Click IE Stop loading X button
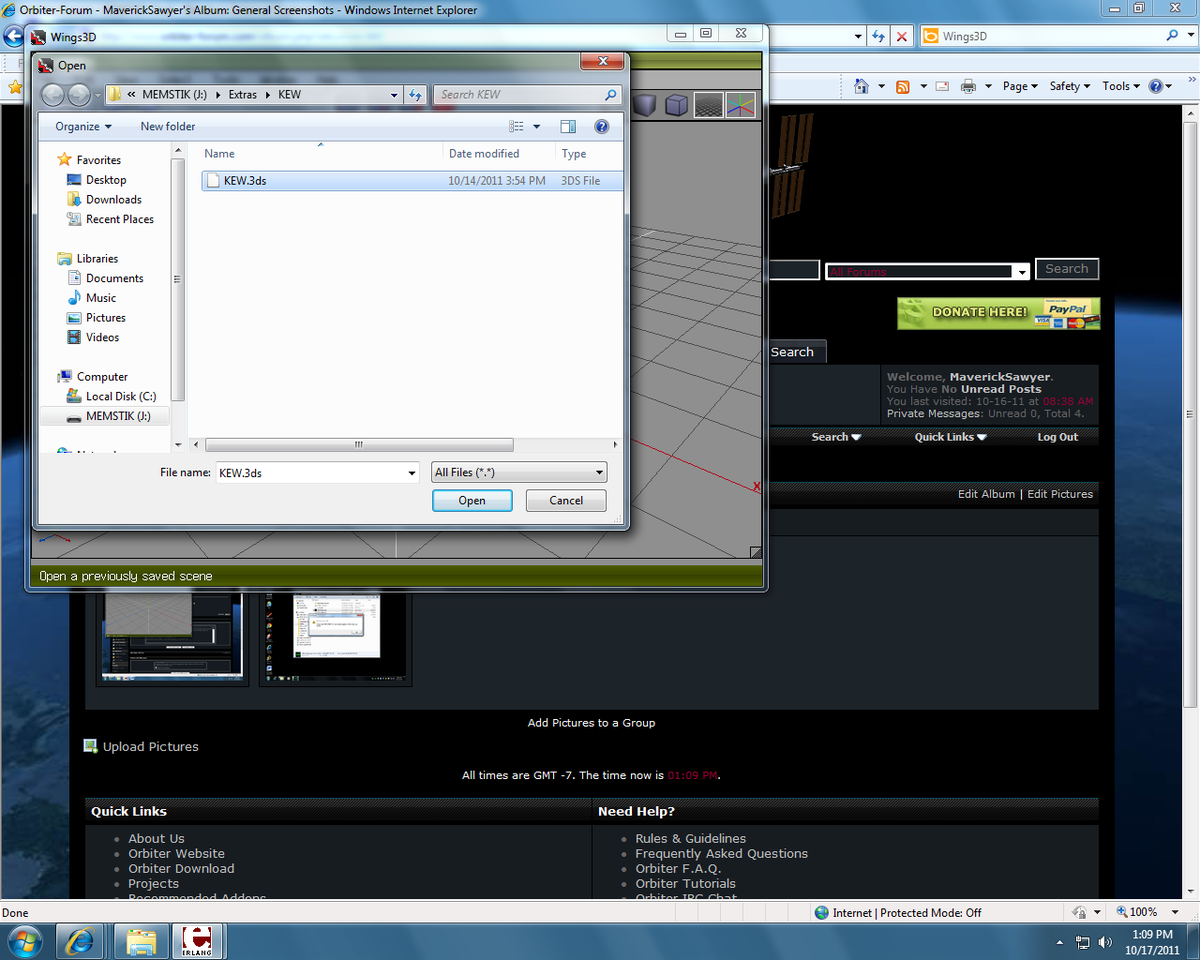This screenshot has height=960, width=1200. tap(902, 36)
